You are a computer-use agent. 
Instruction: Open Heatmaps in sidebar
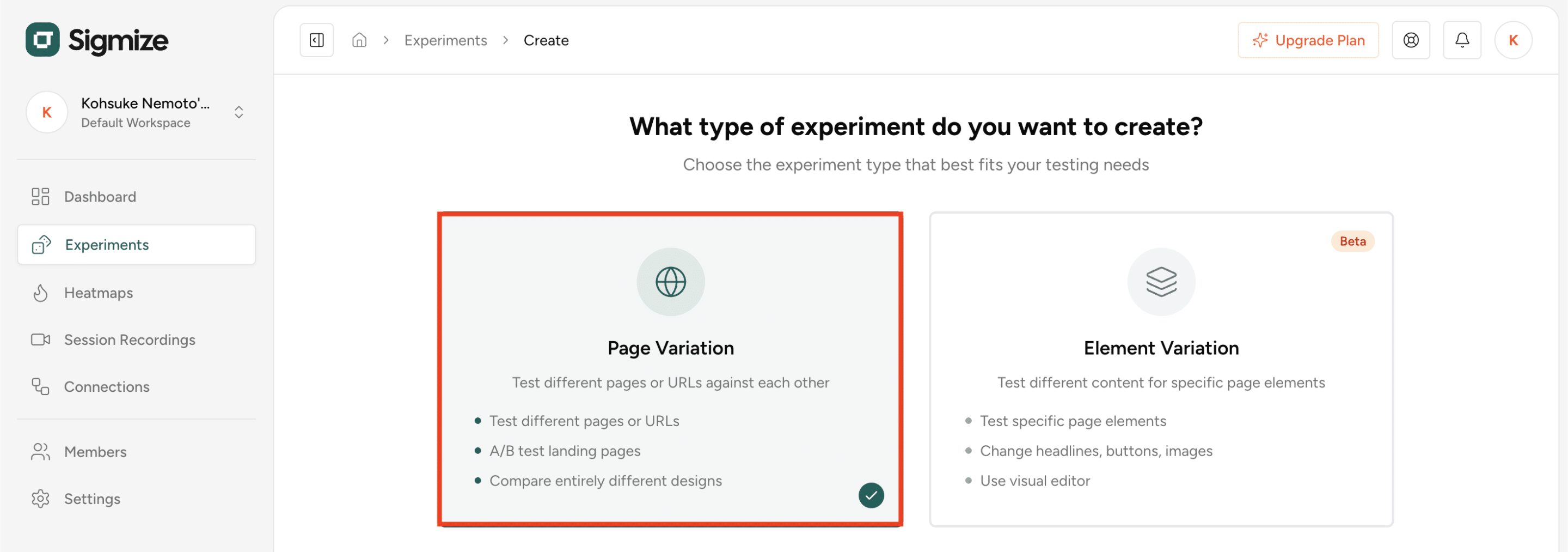tap(98, 293)
